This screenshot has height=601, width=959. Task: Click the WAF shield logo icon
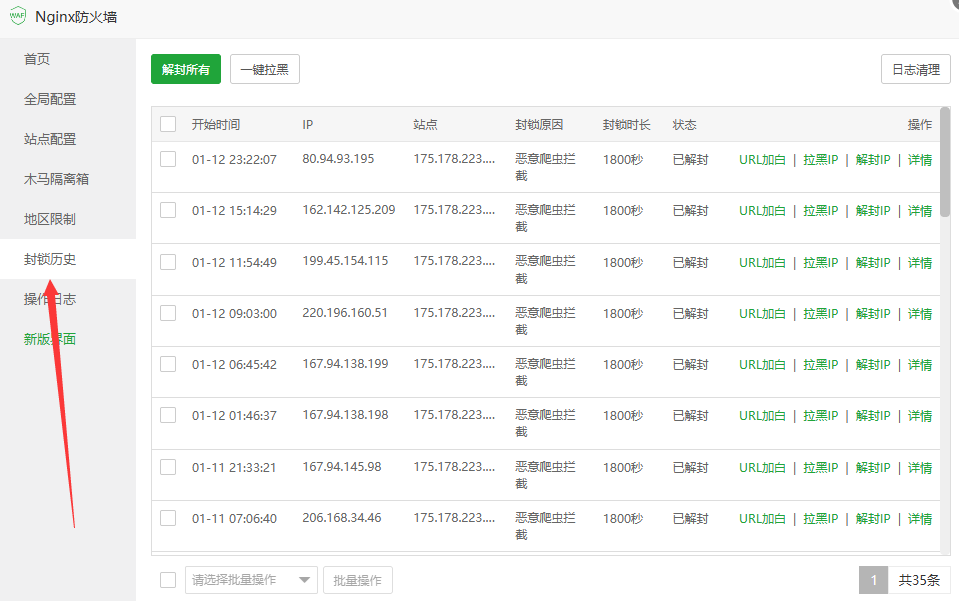(18, 16)
